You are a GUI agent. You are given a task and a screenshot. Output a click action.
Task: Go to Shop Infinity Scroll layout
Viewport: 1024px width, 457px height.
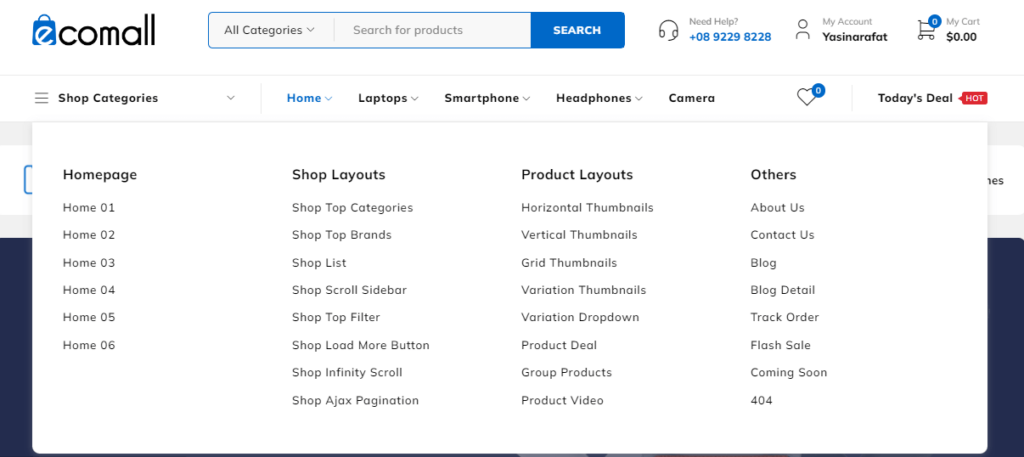347,372
